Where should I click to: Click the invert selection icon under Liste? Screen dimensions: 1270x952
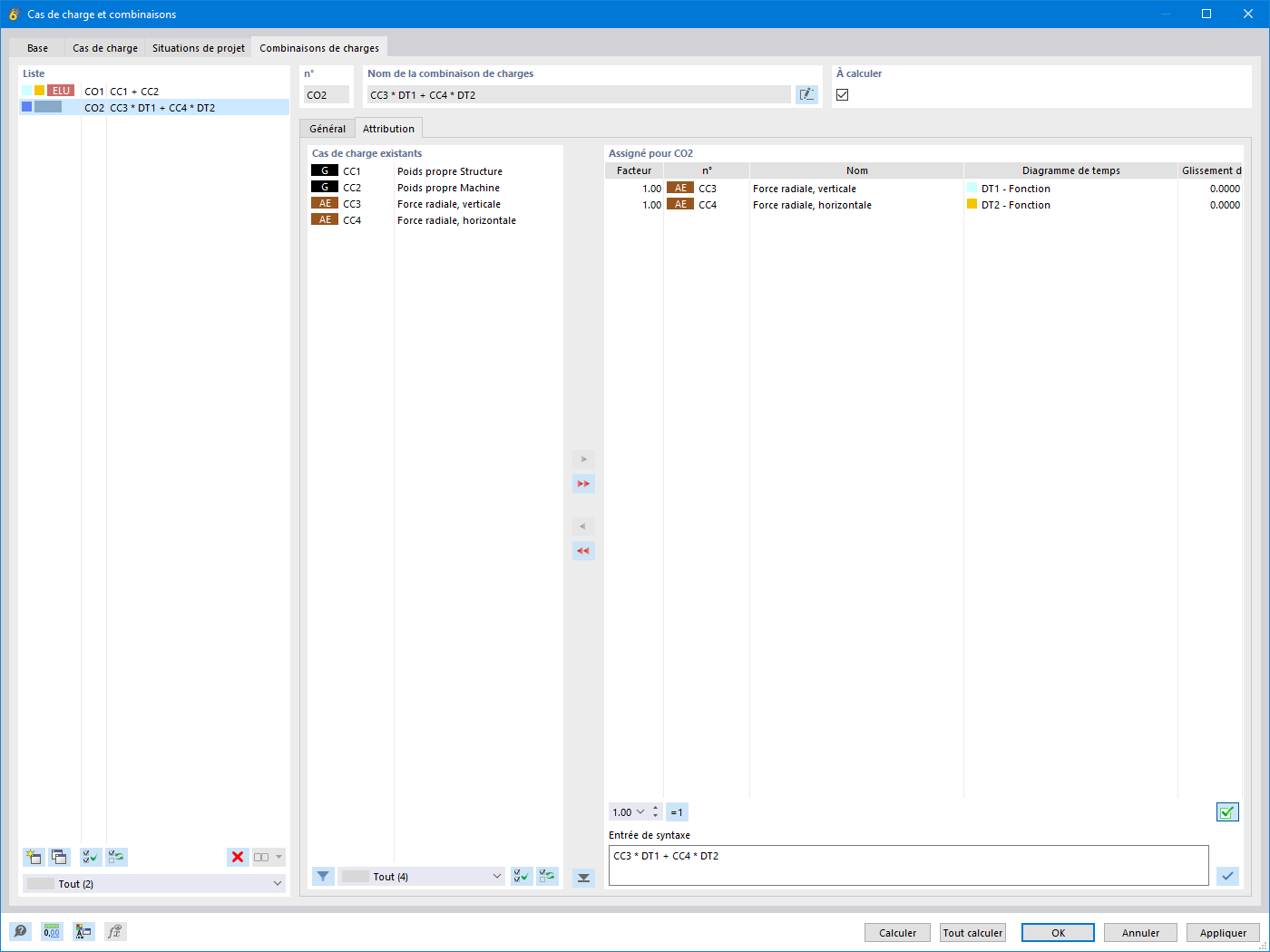116,857
